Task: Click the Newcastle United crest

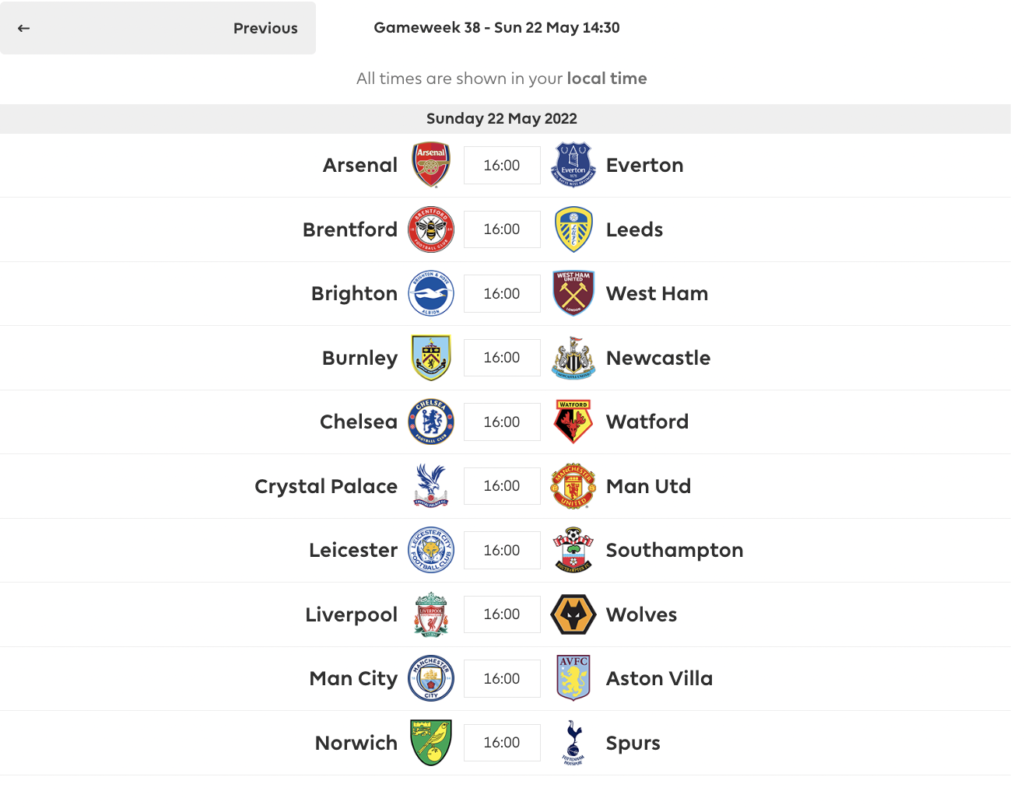Action: coord(573,357)
